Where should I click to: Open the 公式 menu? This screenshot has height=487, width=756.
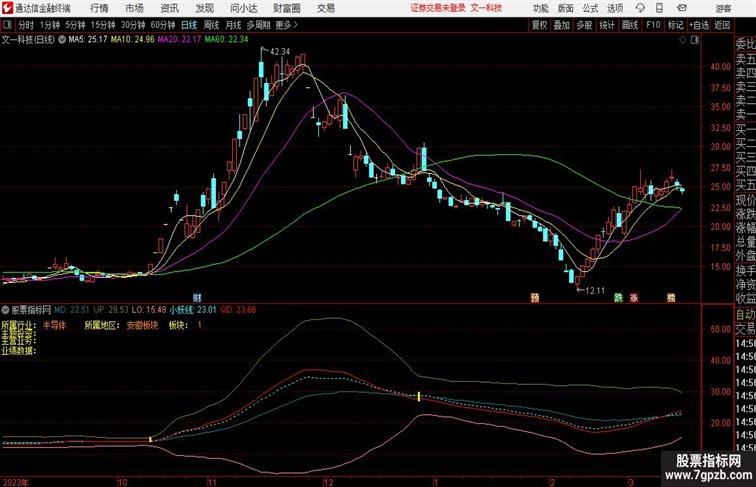pos(590,8)
